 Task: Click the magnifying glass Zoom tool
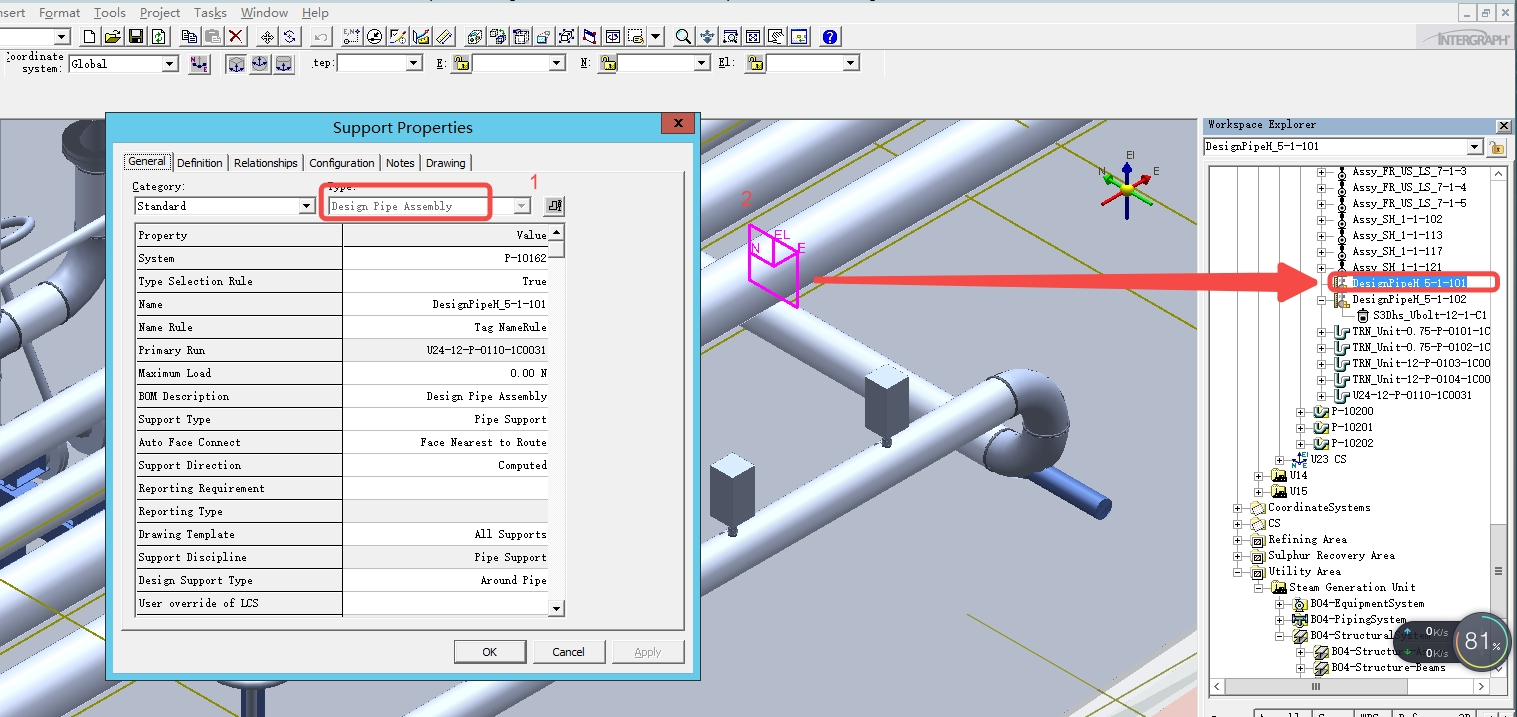coord(683,37)
